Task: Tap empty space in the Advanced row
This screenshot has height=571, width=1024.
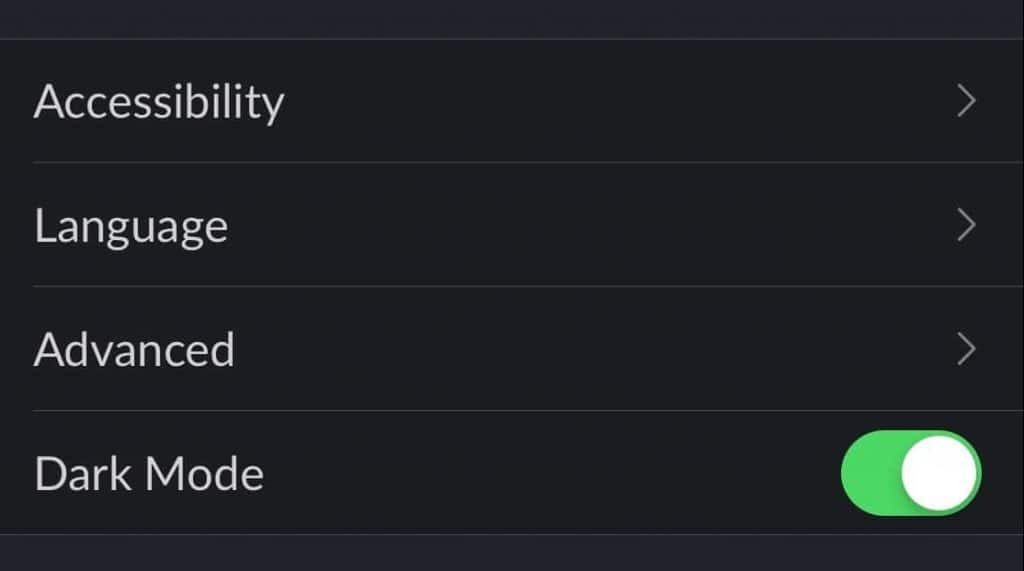Action: pyautogui.click(x=600, y=349)
